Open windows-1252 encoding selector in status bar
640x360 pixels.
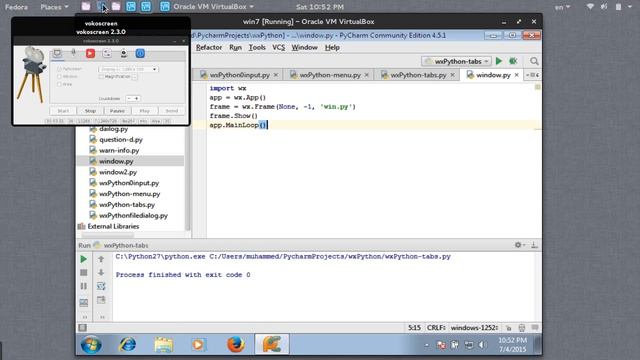[474, 328]
